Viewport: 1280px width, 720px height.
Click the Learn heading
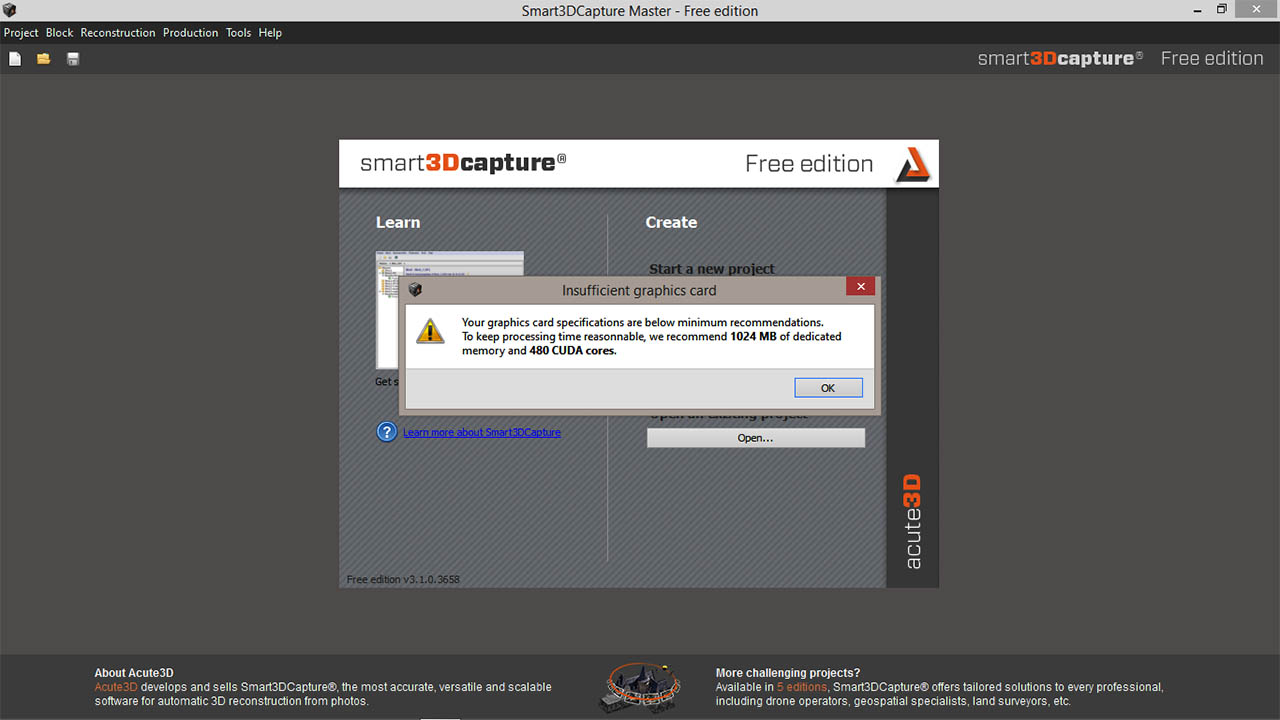coord(398,222)
